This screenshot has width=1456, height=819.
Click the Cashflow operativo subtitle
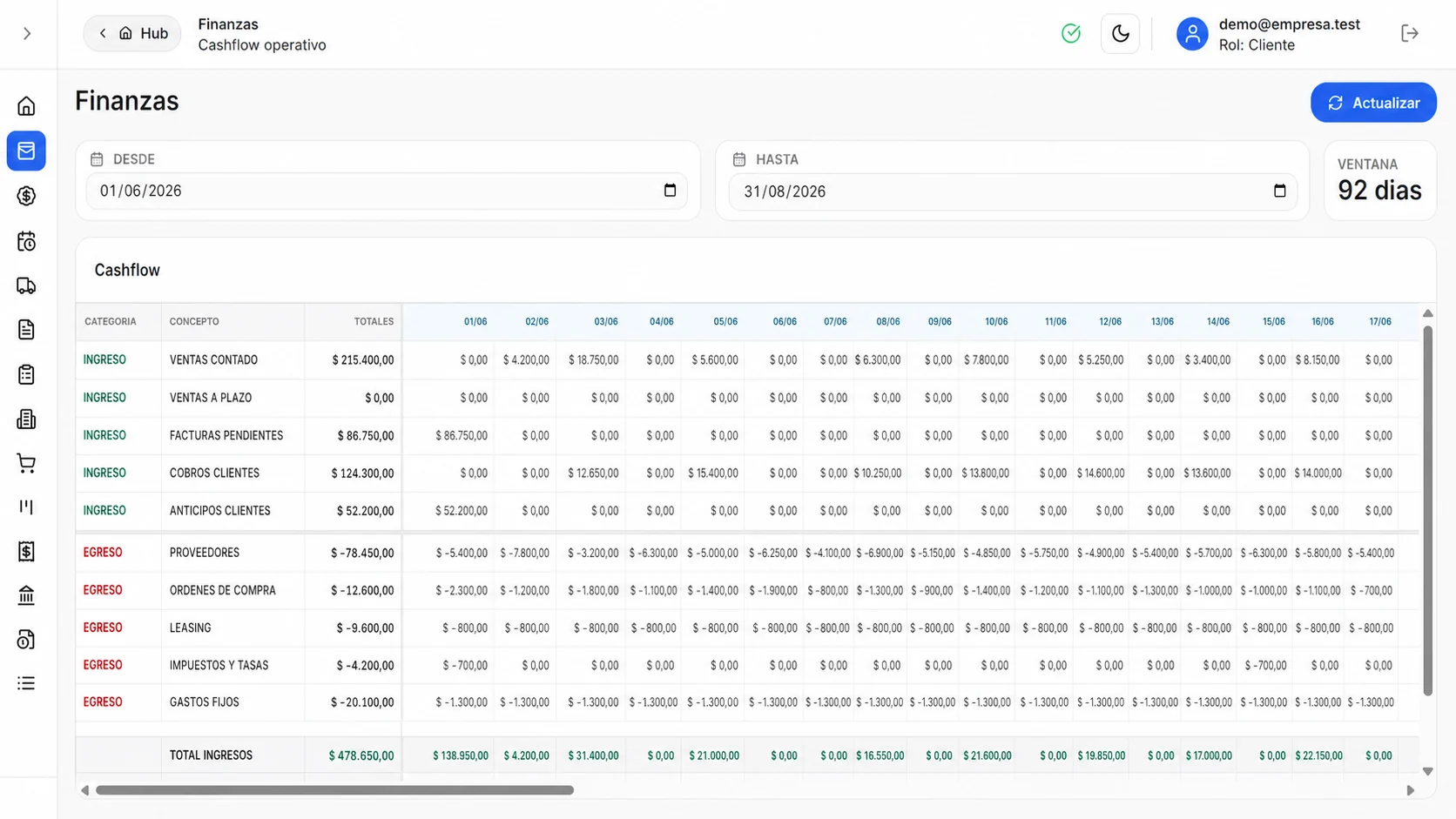pyautogui.click(x=261, y=45)
